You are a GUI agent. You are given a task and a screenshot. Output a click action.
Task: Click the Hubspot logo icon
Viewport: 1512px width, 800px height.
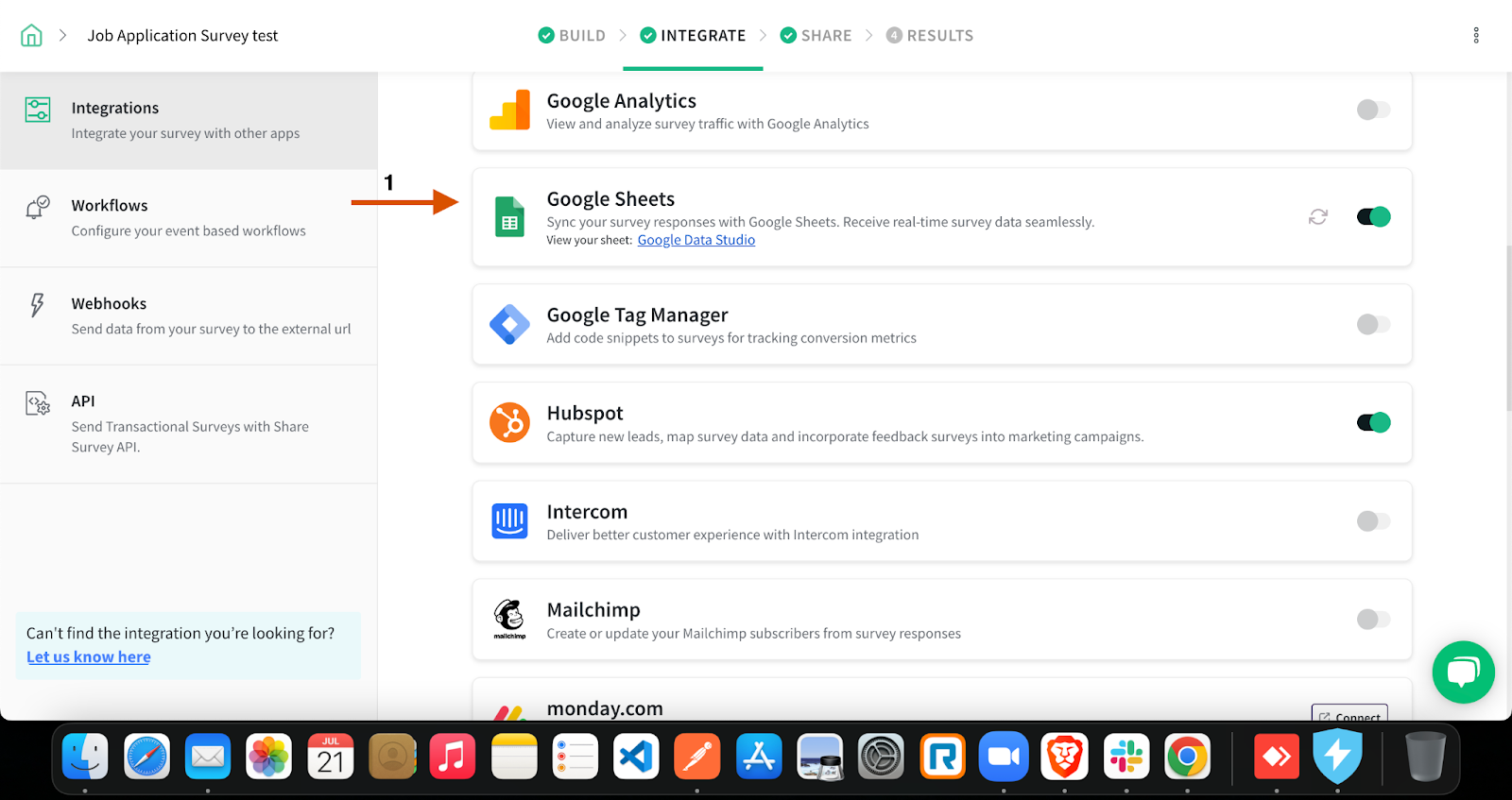(509, 422)
